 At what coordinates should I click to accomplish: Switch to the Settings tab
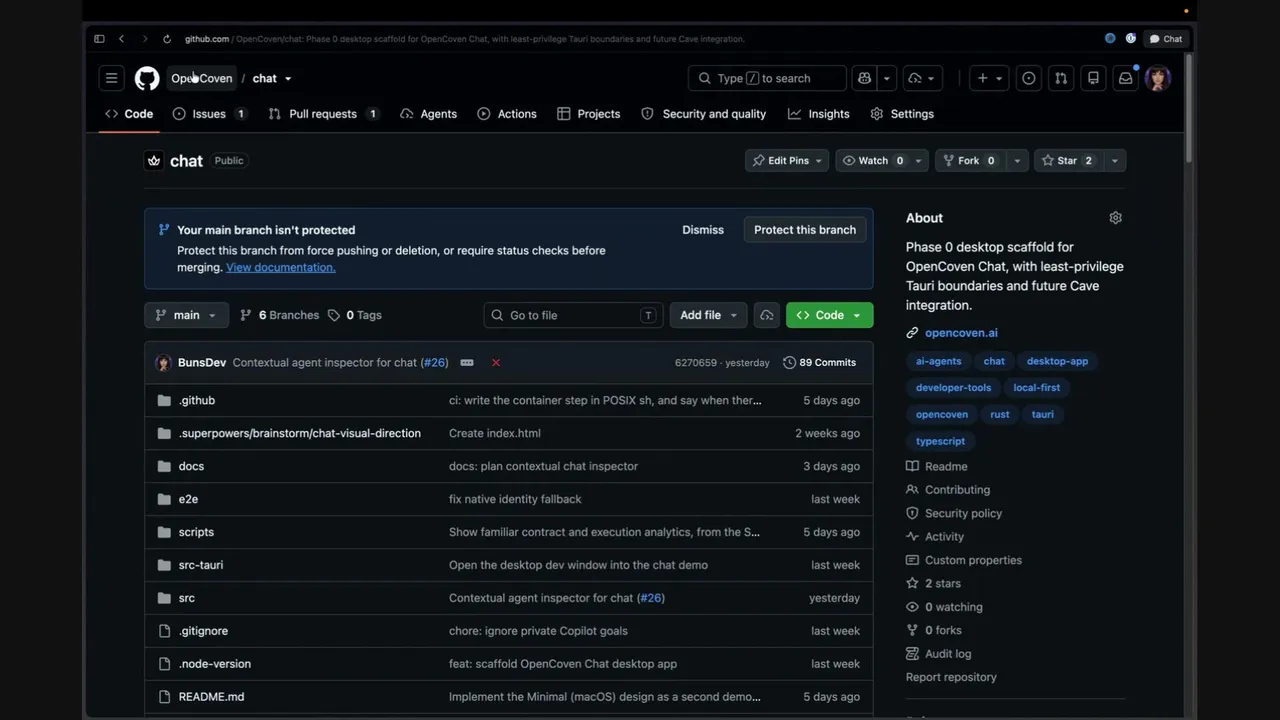902,114
